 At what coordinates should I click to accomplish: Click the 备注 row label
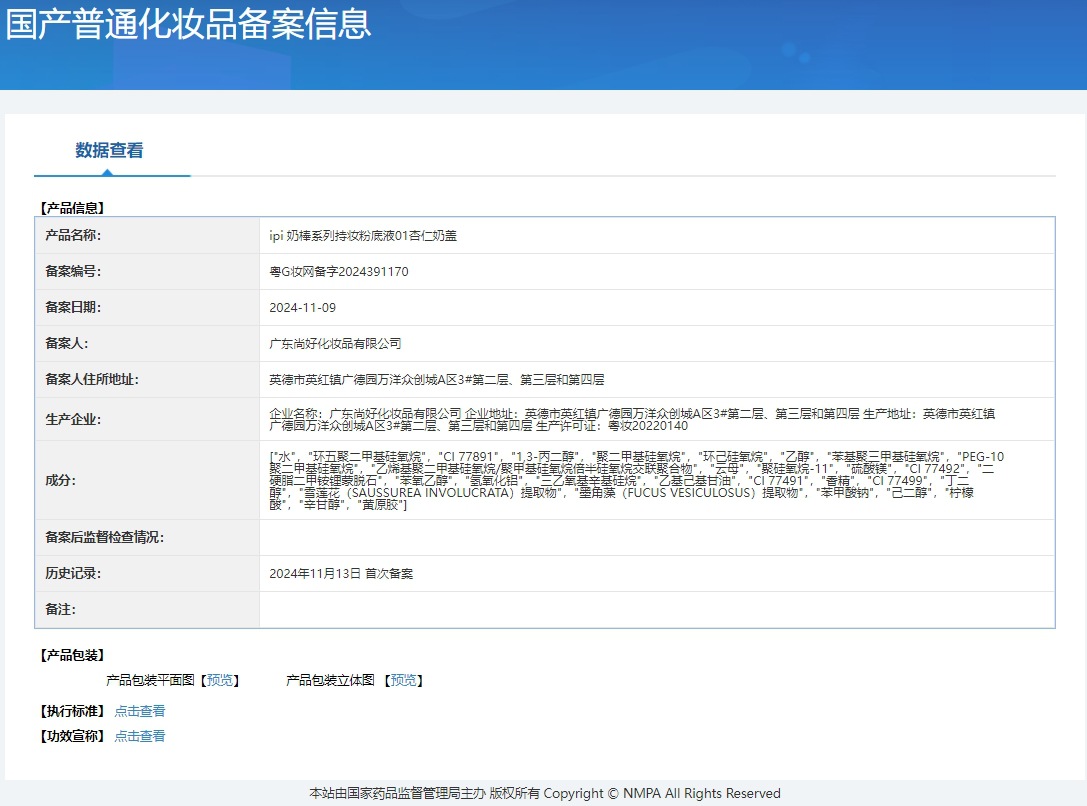pos(60,610)
